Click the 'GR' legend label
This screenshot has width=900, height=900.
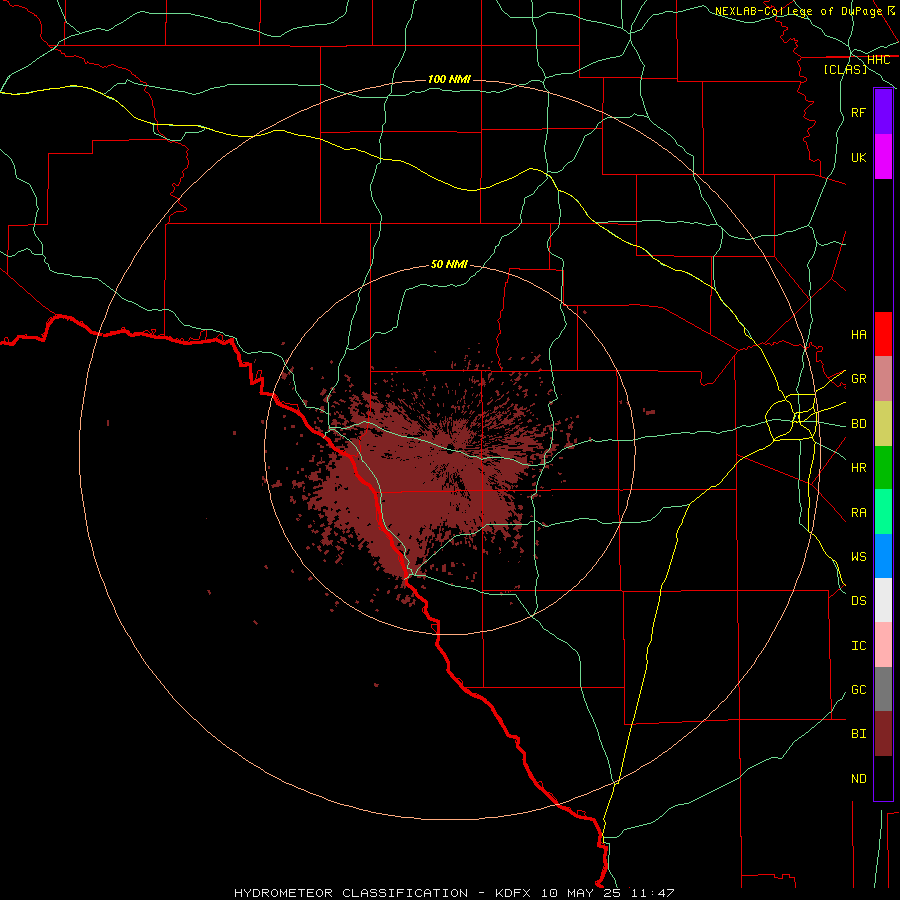[859, 379]
